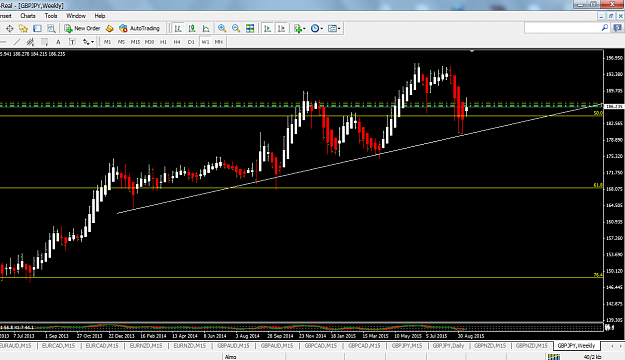Click the 22 Dec 2013 date label

click(121, 336)
